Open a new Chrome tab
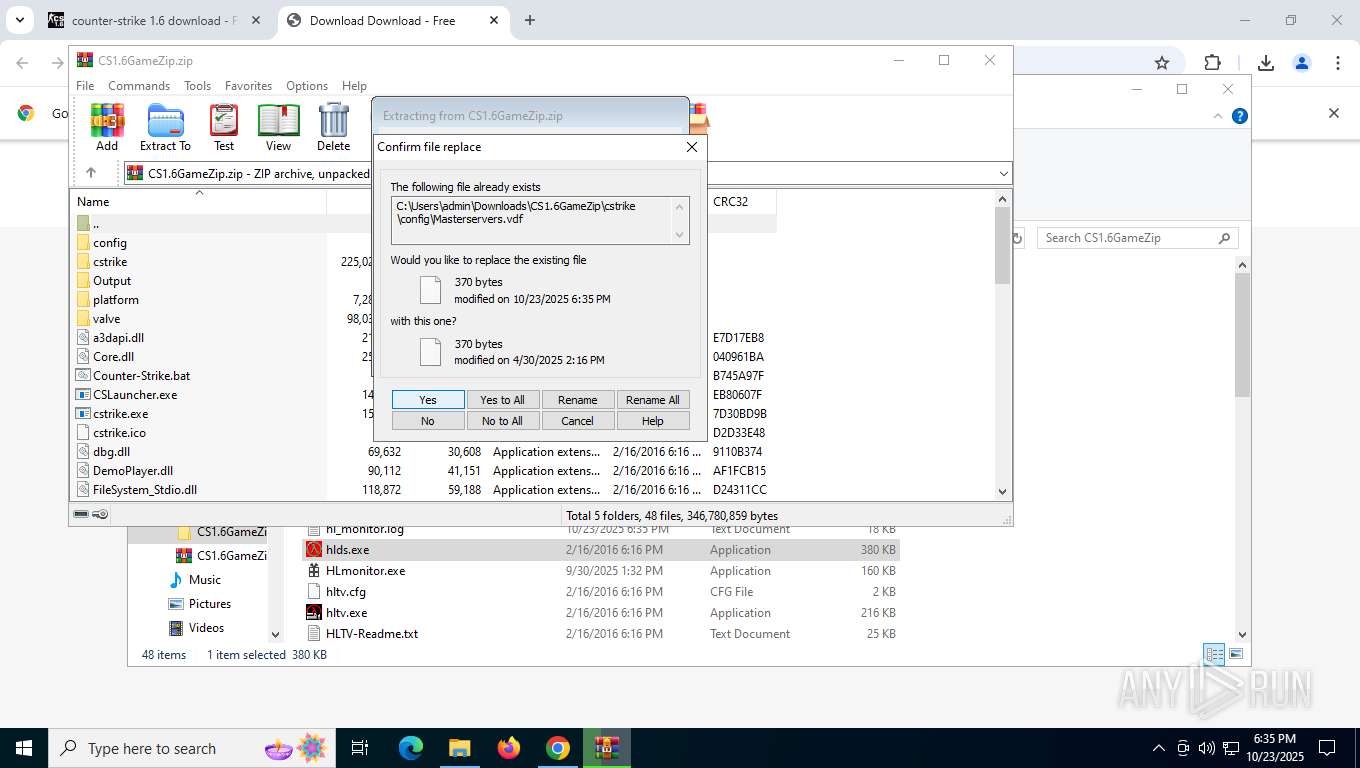The image size is (1360, 768). click(529, 20)
